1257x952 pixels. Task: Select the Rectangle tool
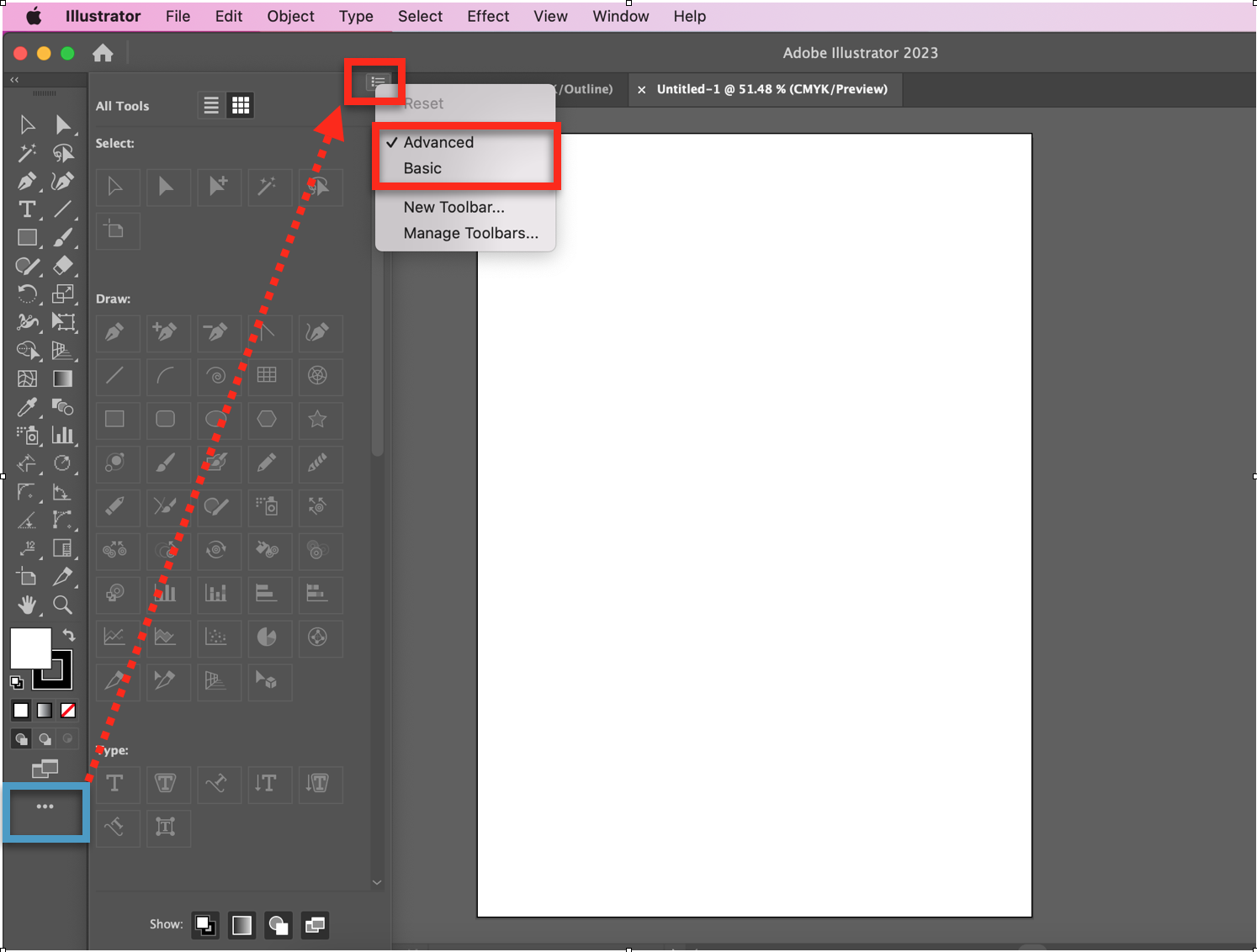pos(117,420)
